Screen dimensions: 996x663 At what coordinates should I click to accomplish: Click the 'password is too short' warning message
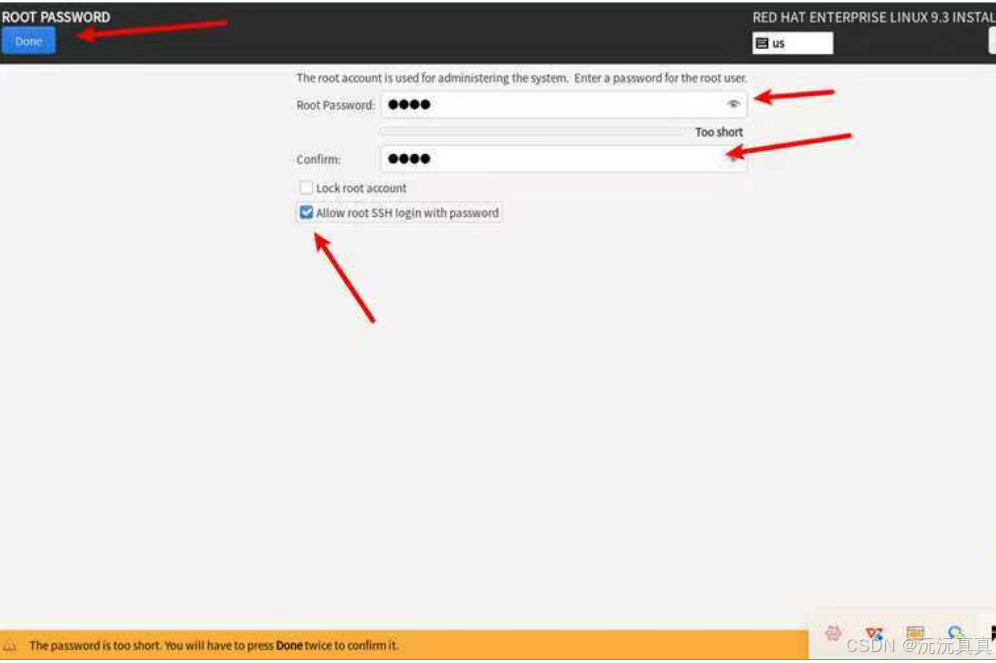tap(213, 646)
